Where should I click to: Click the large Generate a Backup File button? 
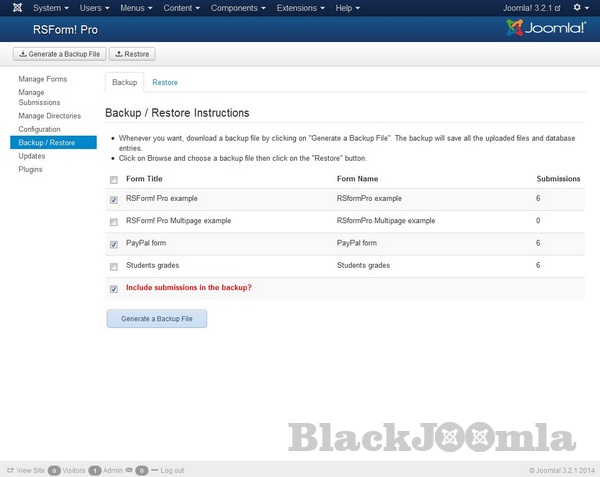click(x=156, y=318)
